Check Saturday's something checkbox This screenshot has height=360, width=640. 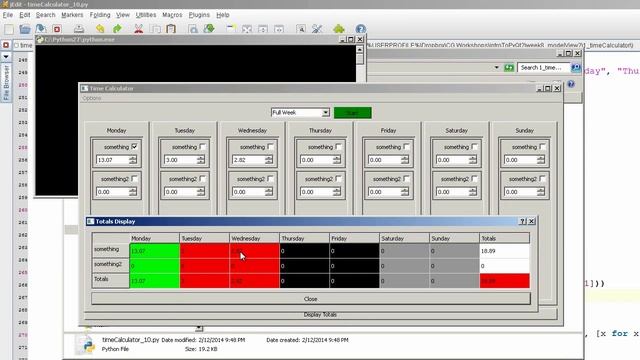[474, 147]
